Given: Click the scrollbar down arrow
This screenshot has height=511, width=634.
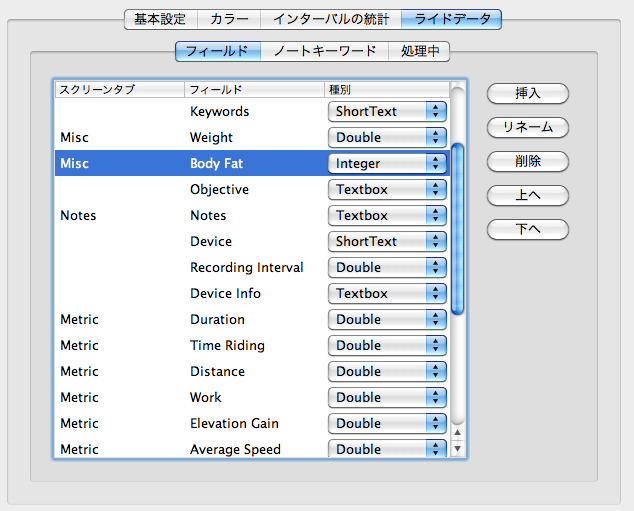Looking at the screenshot, I should click(457, 448).
